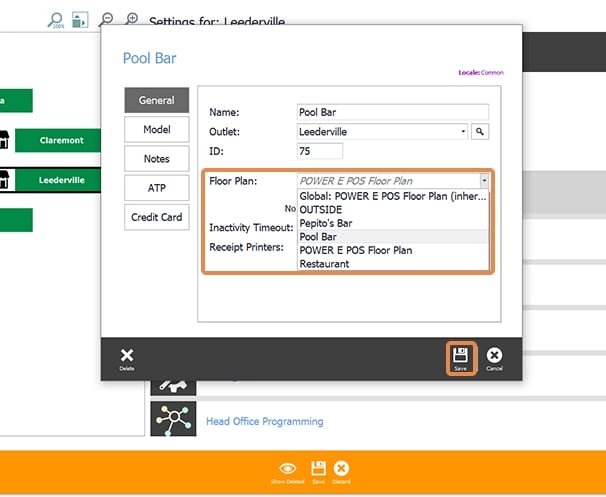Select Pepito's Bar floor plan
This screenshot has width=606, height=497.
[x=393, y=223]
